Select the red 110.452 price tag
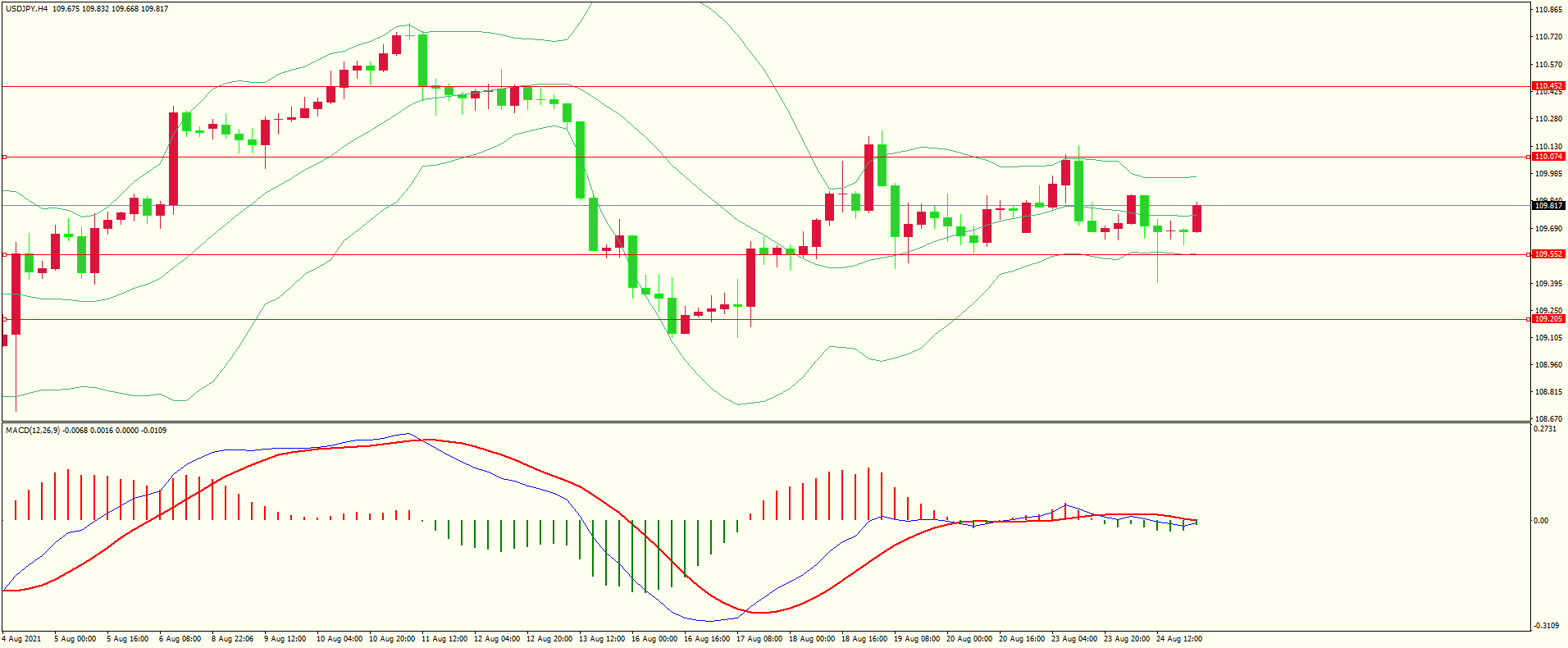The width and height of the screenshot is (1568, 648). click(1548, 86)
